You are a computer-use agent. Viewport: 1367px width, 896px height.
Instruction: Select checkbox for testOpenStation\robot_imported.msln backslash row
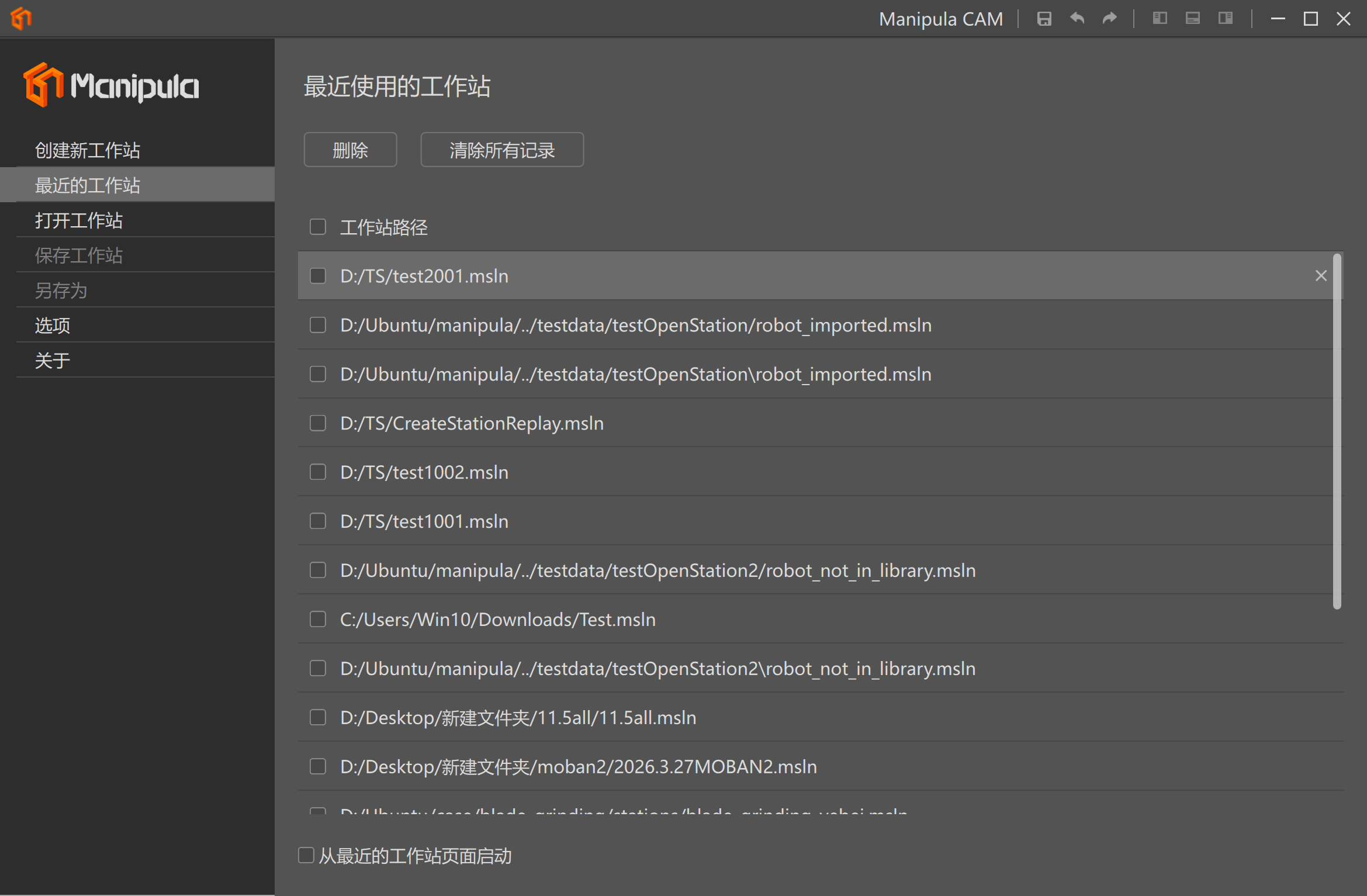click(318, 374)
